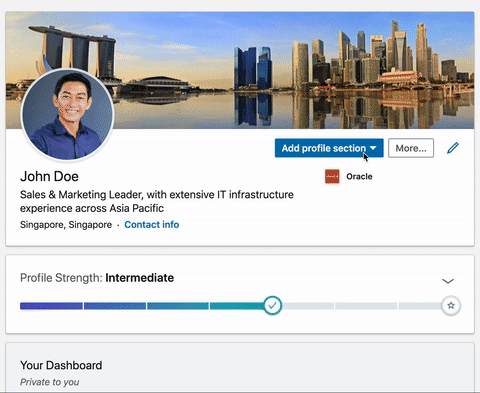Click the More... button

pyautogui.click(x=411, y=148)
